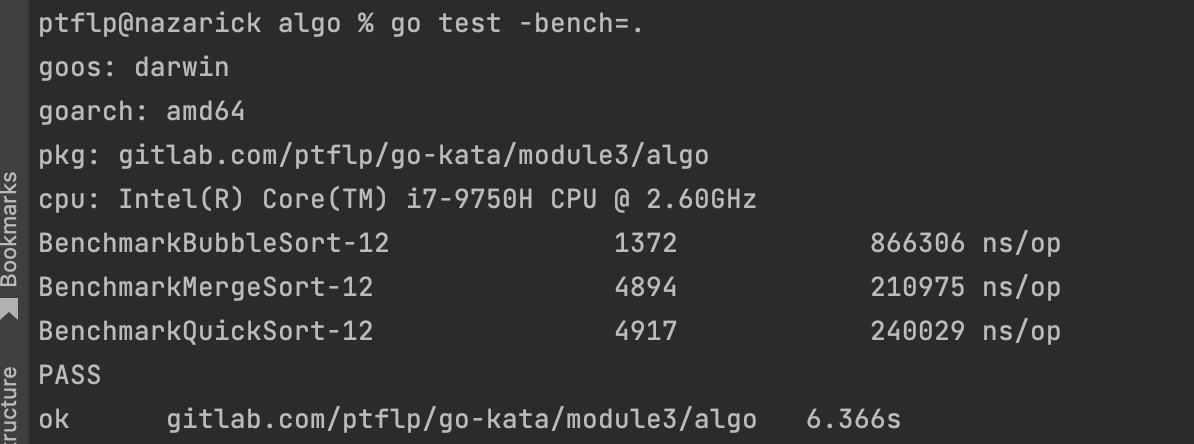Click the PASS status text

[x=70, y=375]
